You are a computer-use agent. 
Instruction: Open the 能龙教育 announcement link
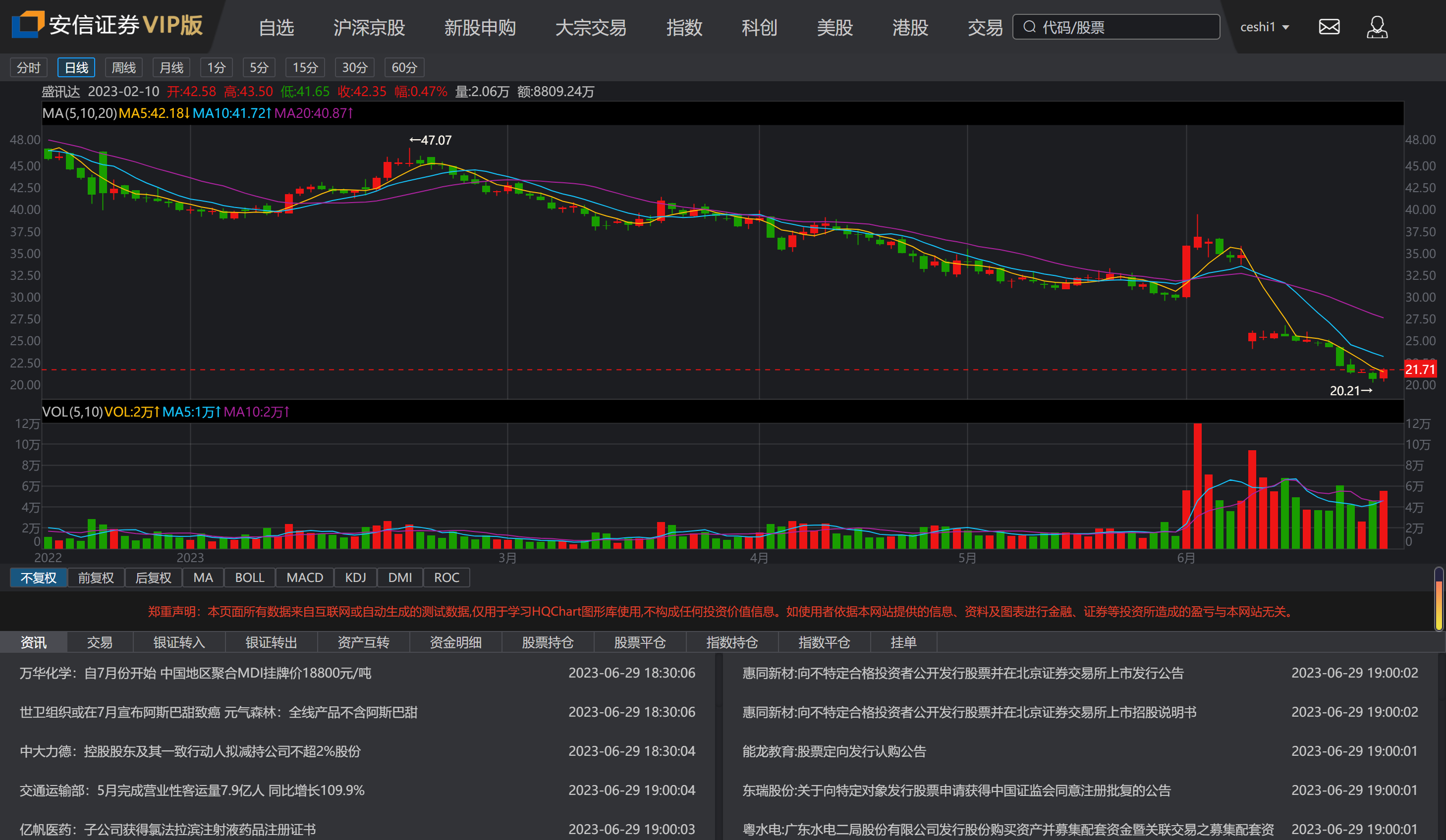[834, 751]
